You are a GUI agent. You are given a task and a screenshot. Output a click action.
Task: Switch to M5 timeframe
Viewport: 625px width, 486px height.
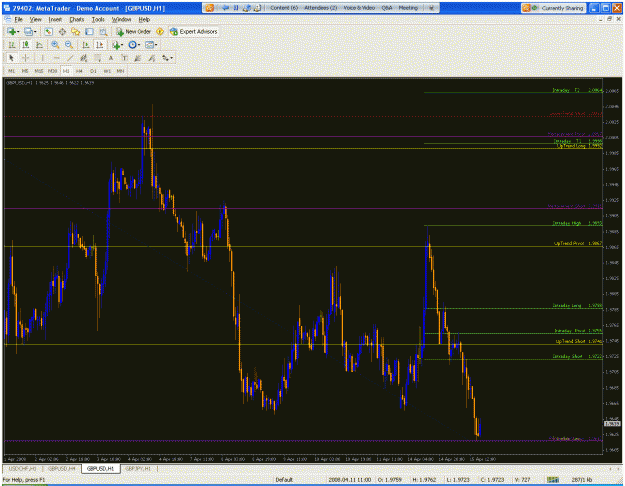pos(25,71)
